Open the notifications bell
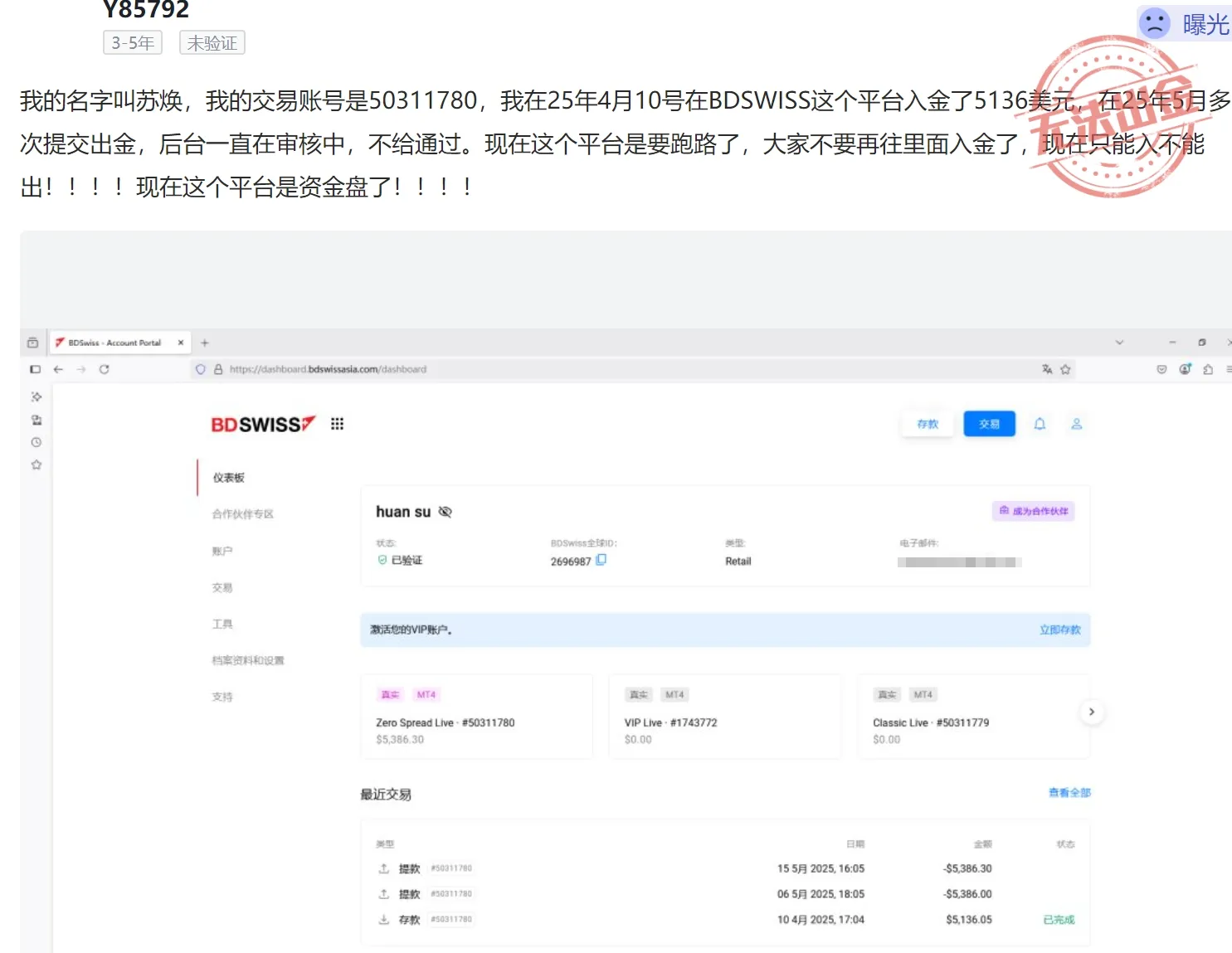The image size is (1232, 953). [1040, 424]
